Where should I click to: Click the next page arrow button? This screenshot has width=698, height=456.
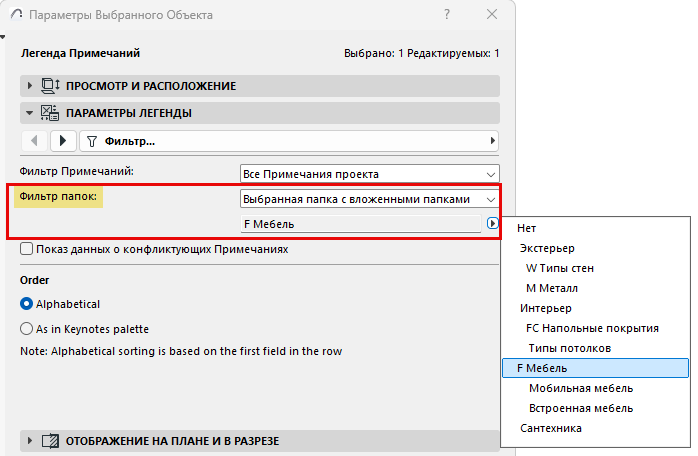point(63,141)
